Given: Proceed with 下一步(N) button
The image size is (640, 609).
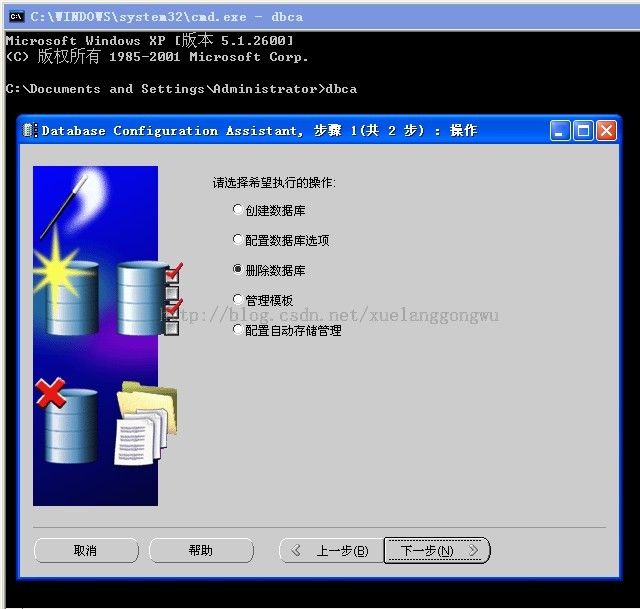Looking at the screenshot, I should pyautogui.click(x=437, y=551).
